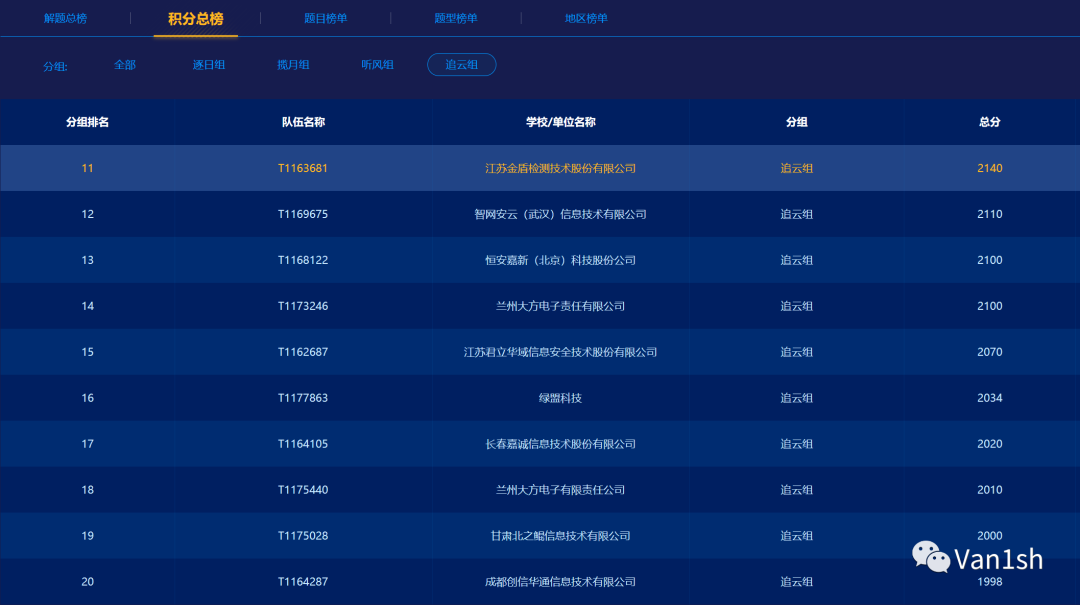Switch filter to 听风组
1080x605 pixels.
point(377,64)
